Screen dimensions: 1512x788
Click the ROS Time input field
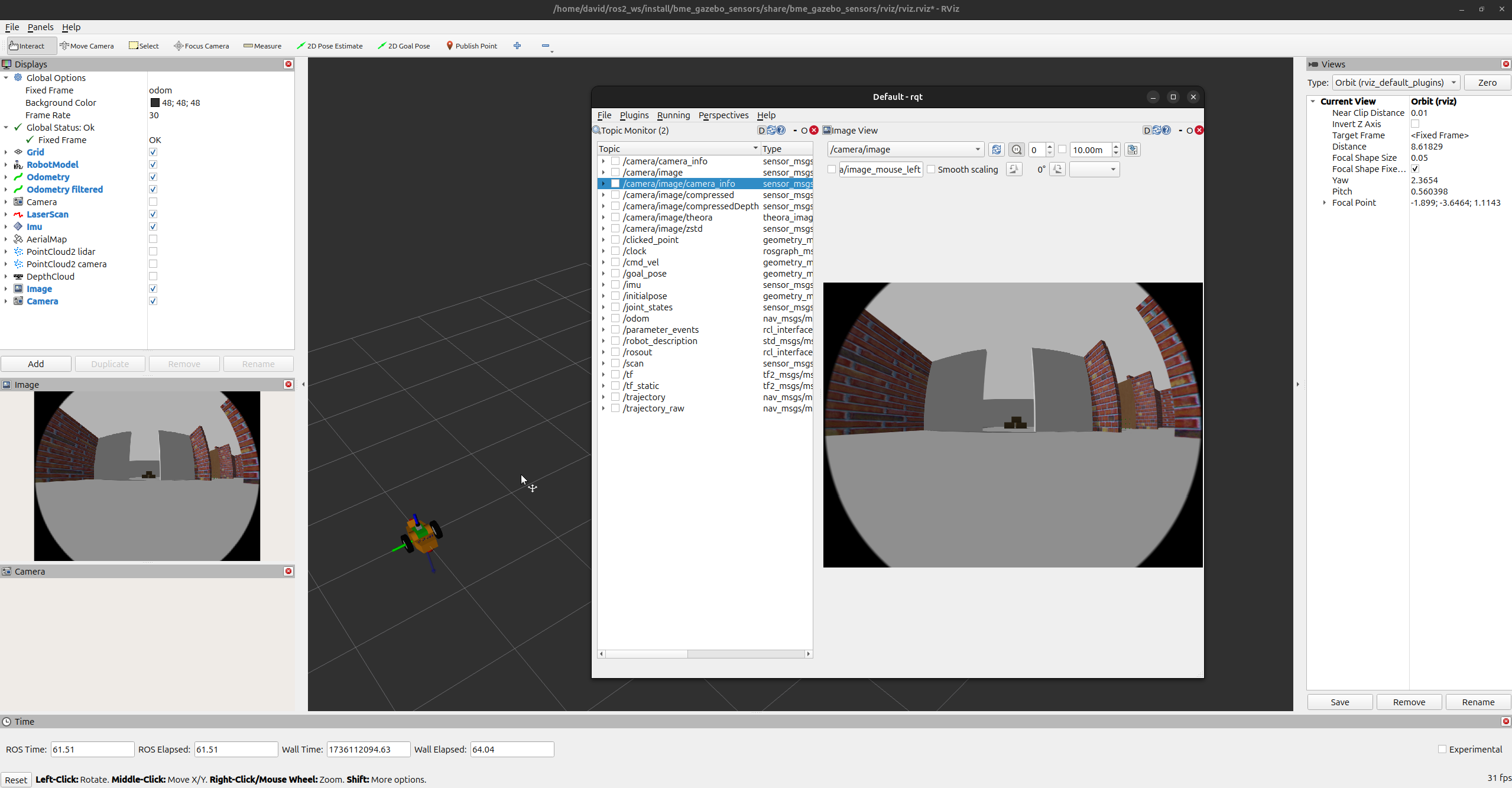[x=92, y=749]
